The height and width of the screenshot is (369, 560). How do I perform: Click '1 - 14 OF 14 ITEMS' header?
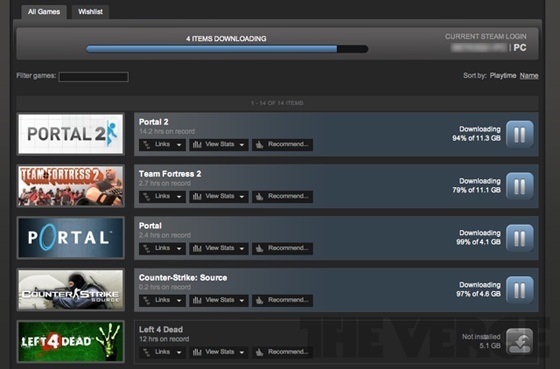point(277,103)
